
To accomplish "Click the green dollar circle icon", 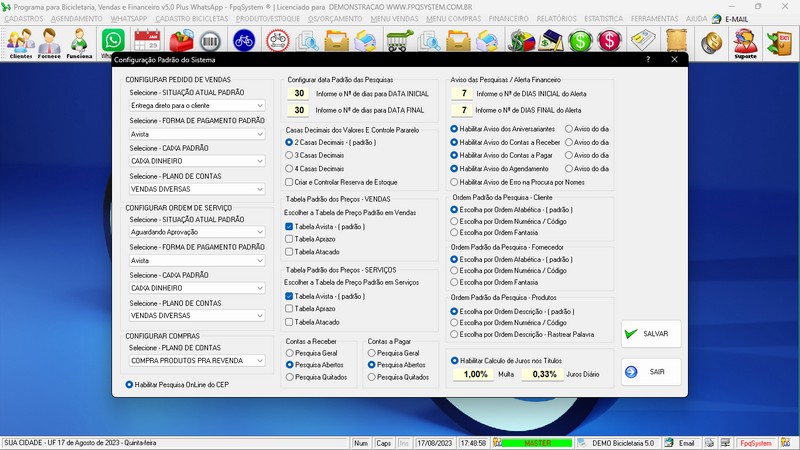I will point(580,41).
